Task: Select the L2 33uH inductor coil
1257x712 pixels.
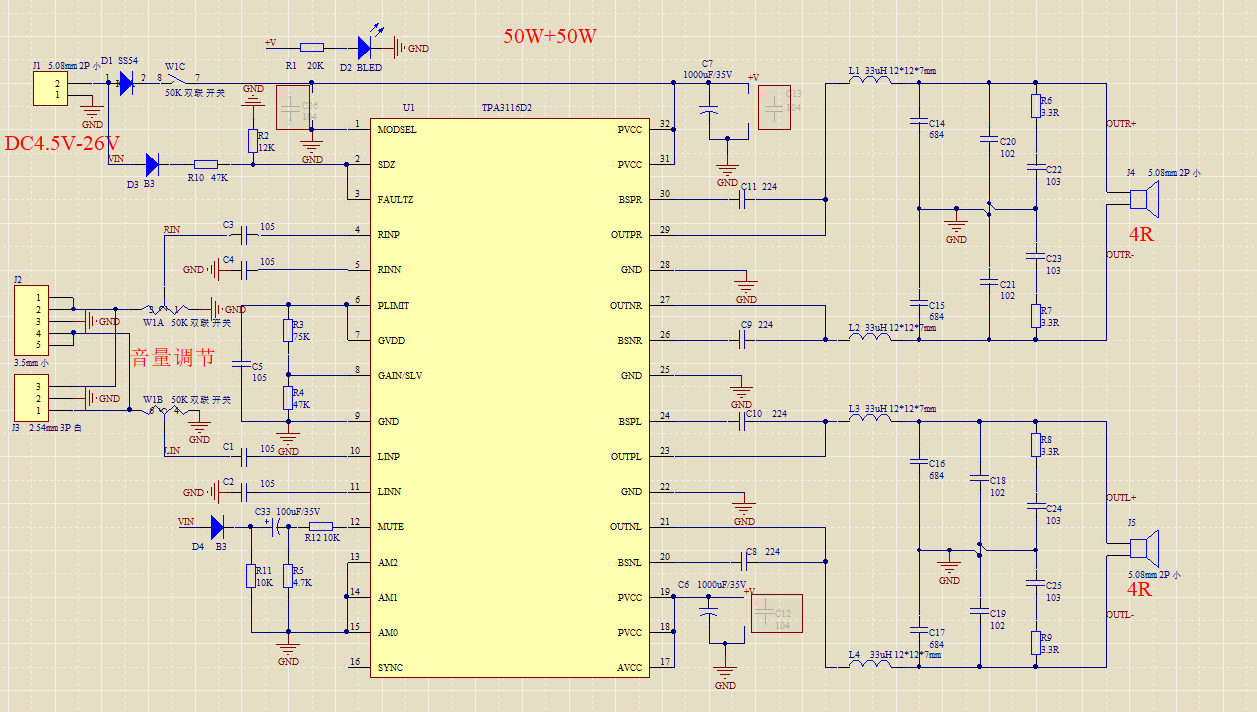Action: 870,338
